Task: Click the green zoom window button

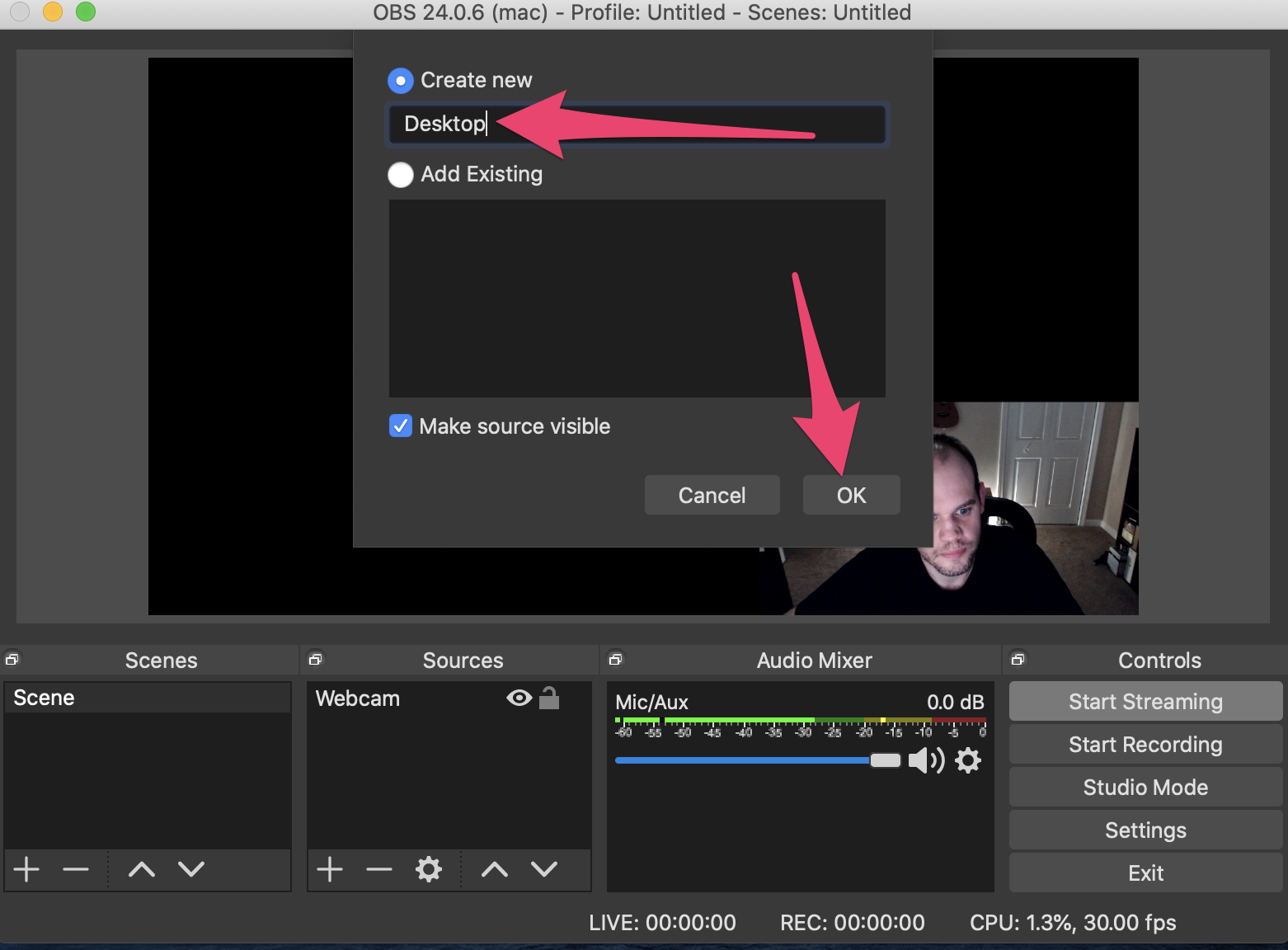Action: 86,12
